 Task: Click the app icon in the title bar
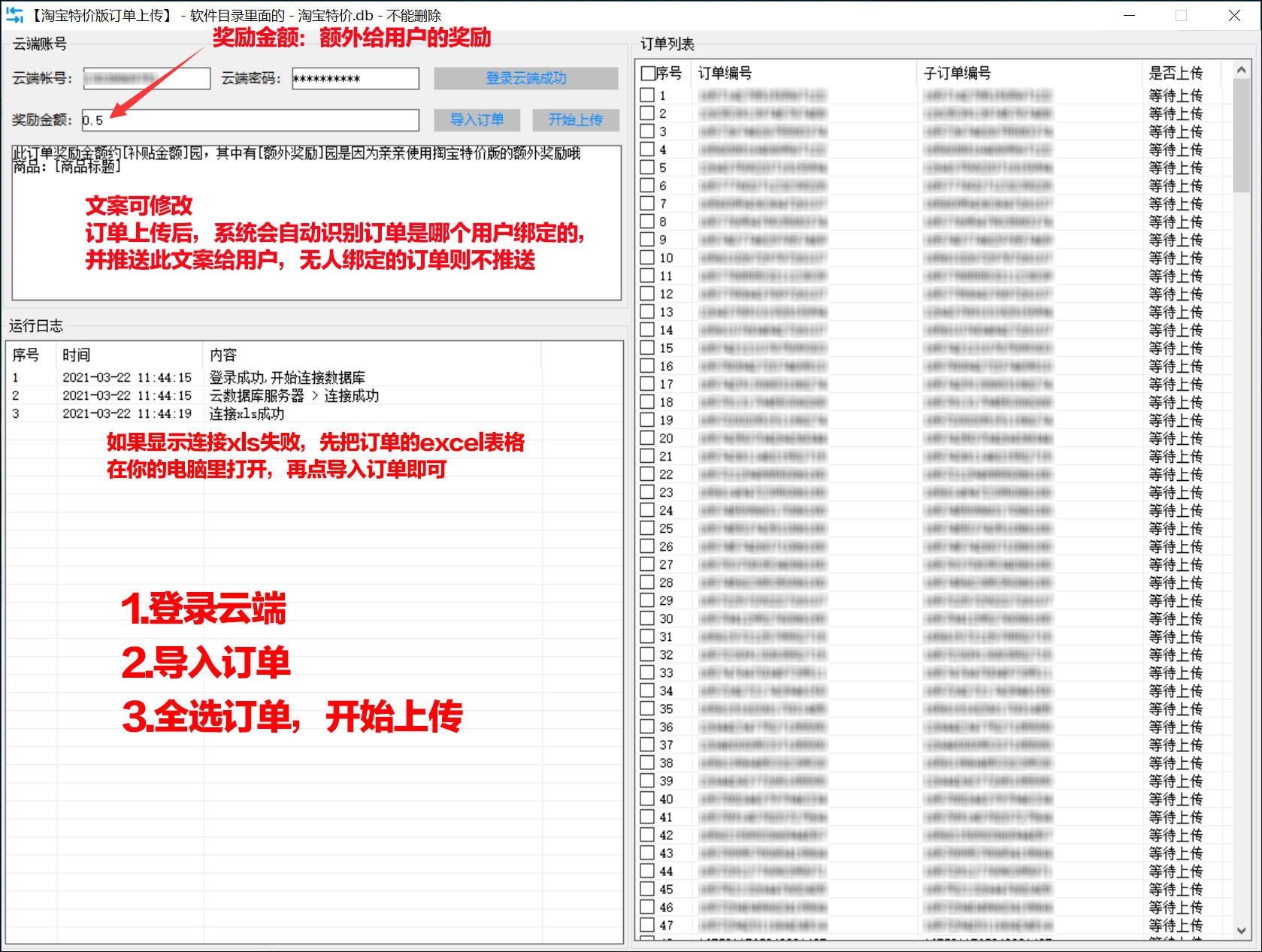(14, 15)
